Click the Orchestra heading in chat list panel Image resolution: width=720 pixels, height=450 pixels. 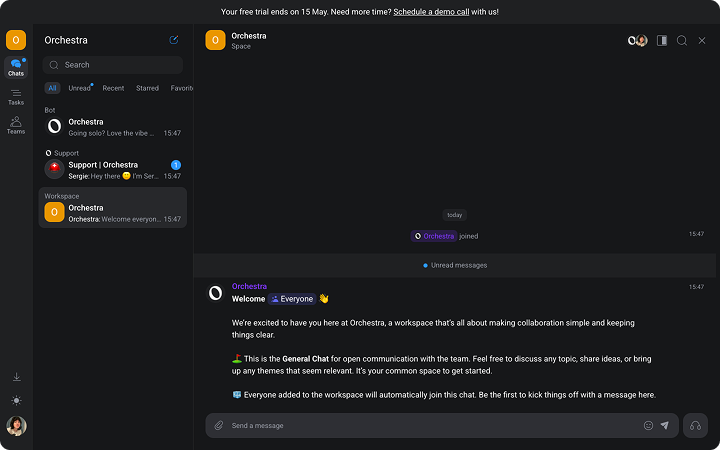(x=66, y=40)
